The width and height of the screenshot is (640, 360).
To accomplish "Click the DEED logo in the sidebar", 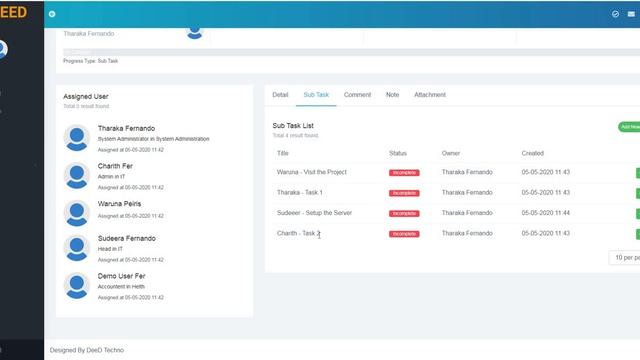I will [x=13, y=12].
